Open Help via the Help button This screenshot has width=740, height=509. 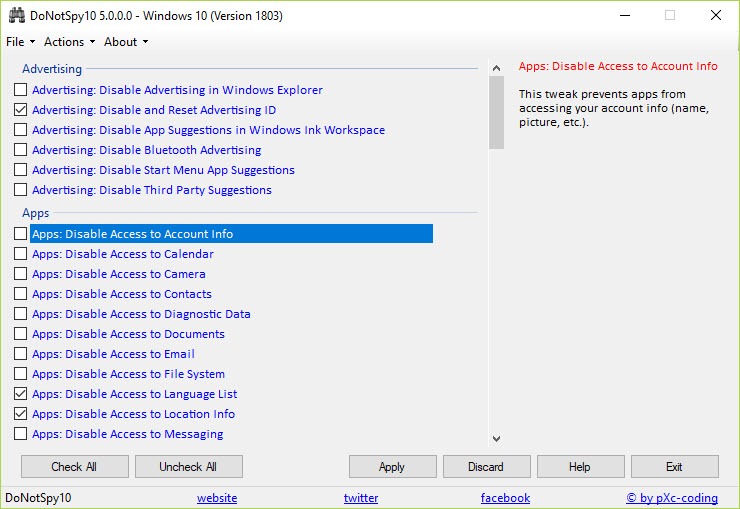[580, 467]
